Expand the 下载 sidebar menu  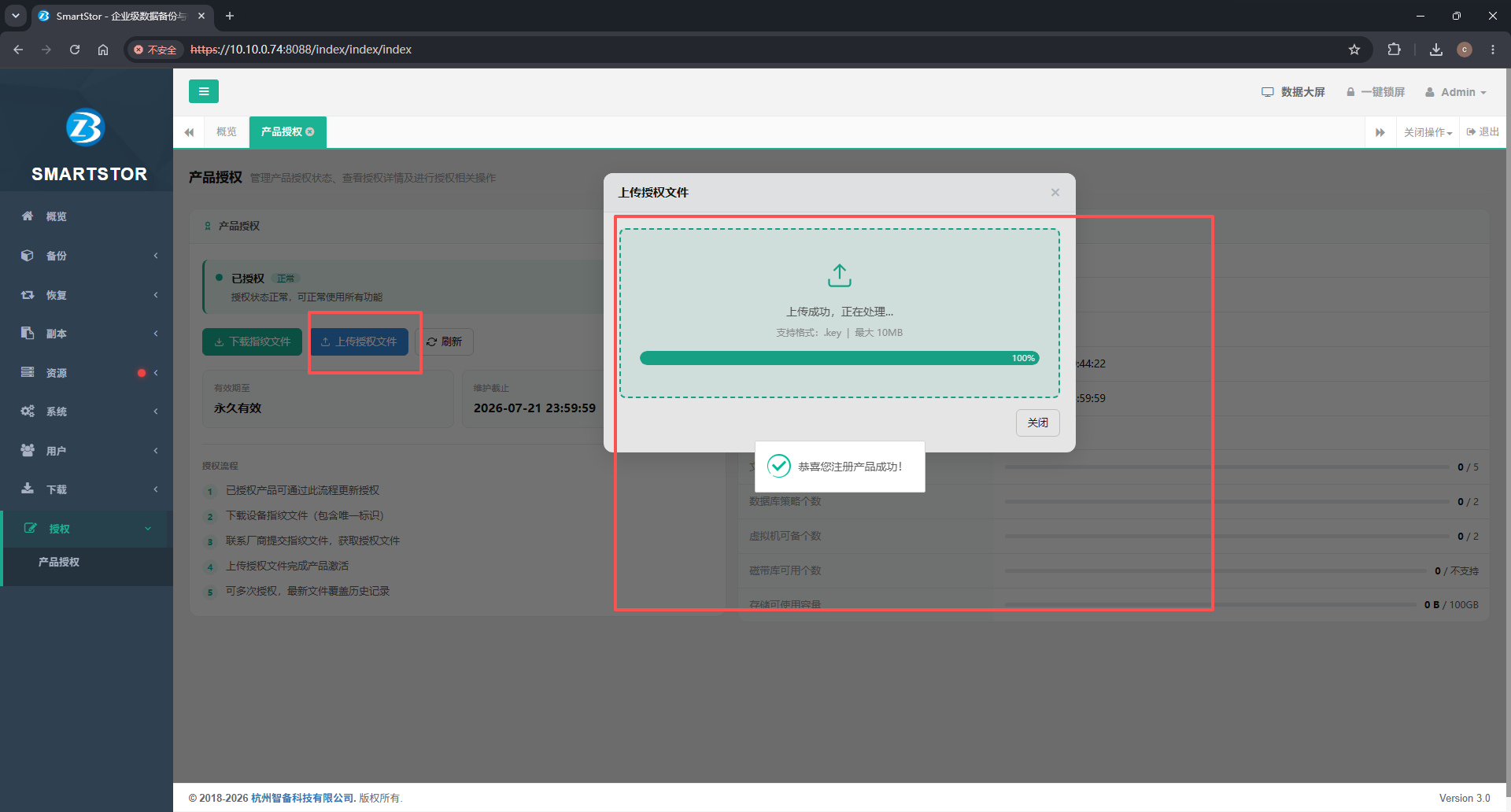tap(87, 489)
